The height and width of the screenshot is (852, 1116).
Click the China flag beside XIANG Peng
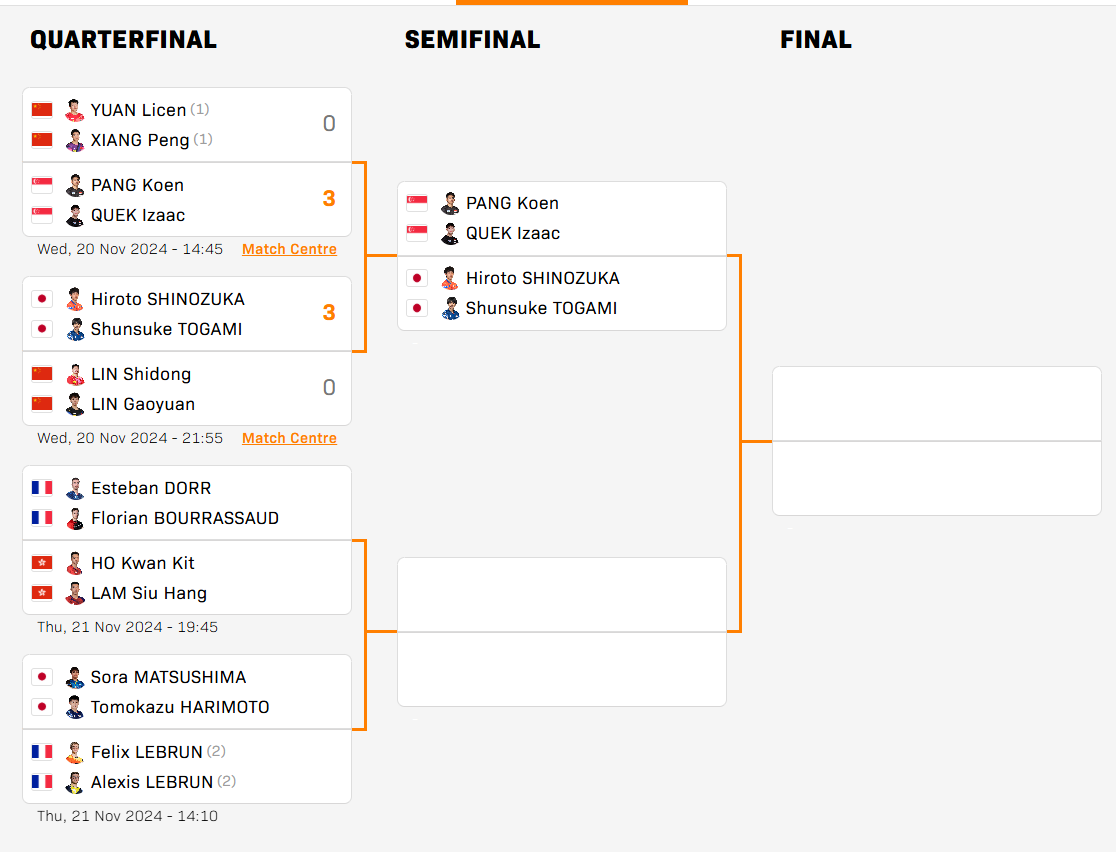click(42, 140)
